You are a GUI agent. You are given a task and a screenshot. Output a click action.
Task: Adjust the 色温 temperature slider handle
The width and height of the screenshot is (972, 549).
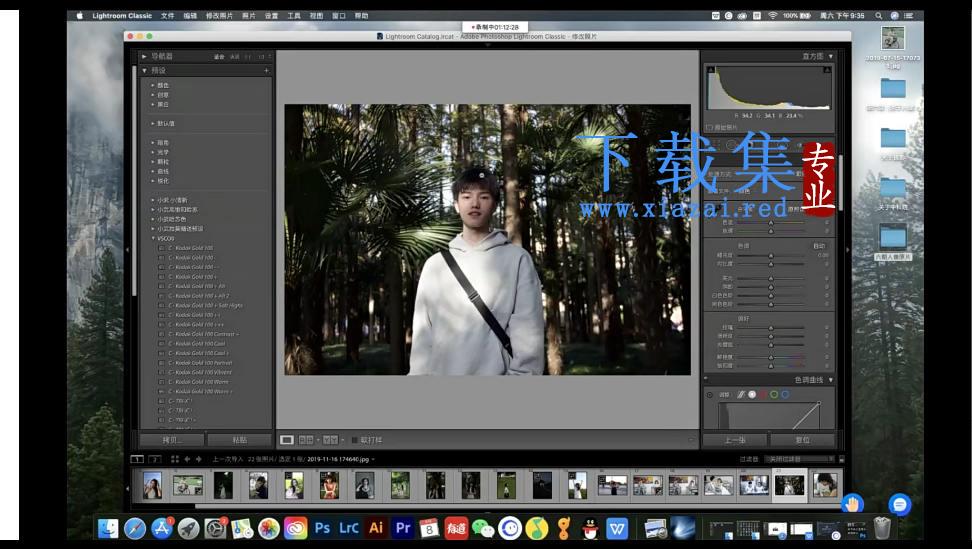coord(771,222)
